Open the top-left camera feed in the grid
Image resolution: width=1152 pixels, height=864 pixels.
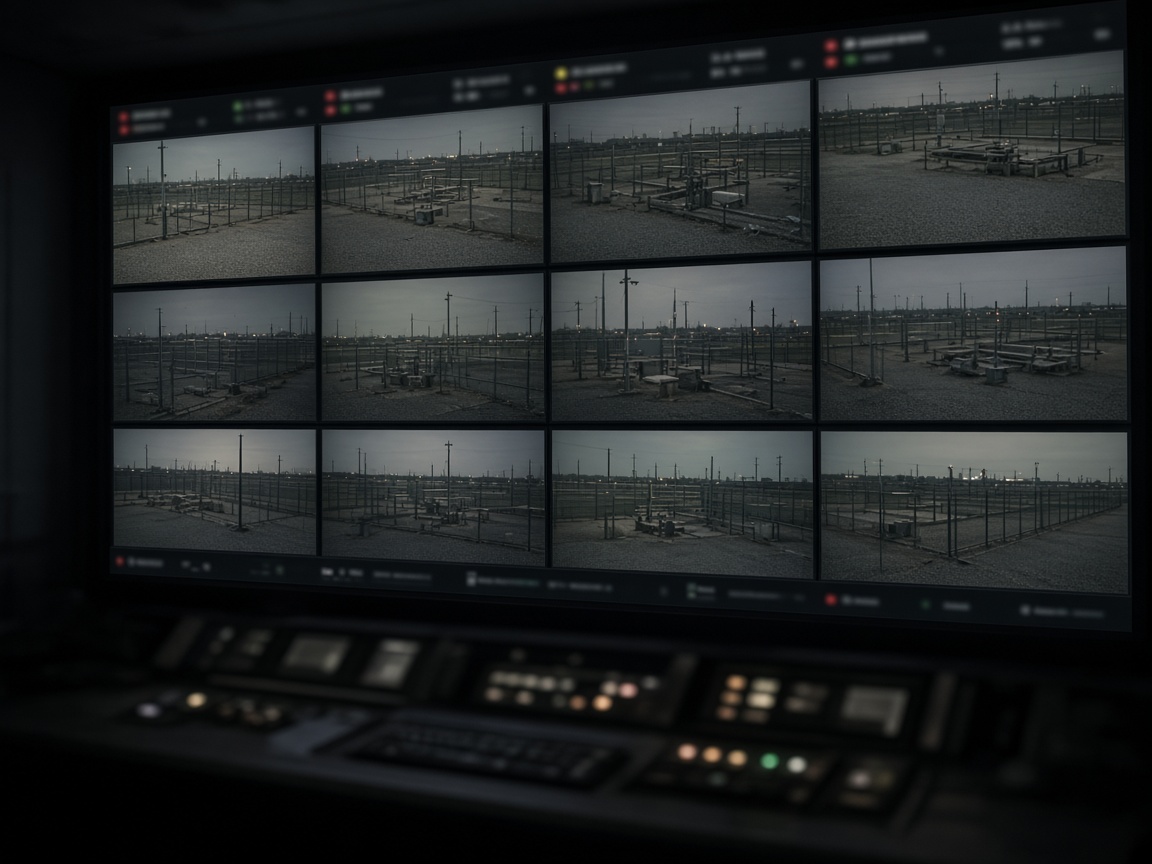tap(214, 204)
